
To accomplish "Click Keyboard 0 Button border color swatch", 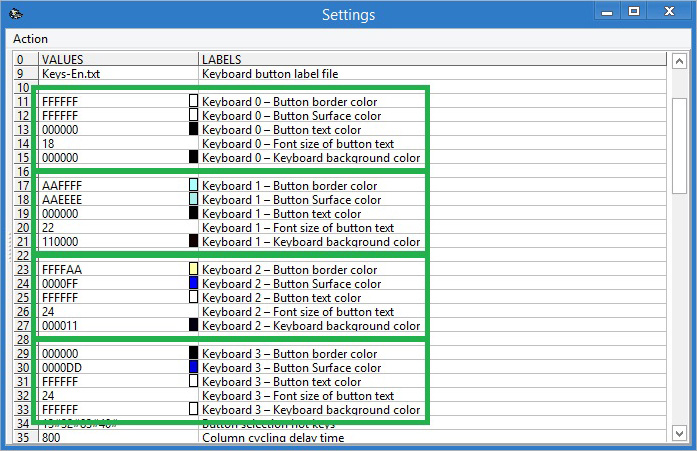I will tap(193, 100).
